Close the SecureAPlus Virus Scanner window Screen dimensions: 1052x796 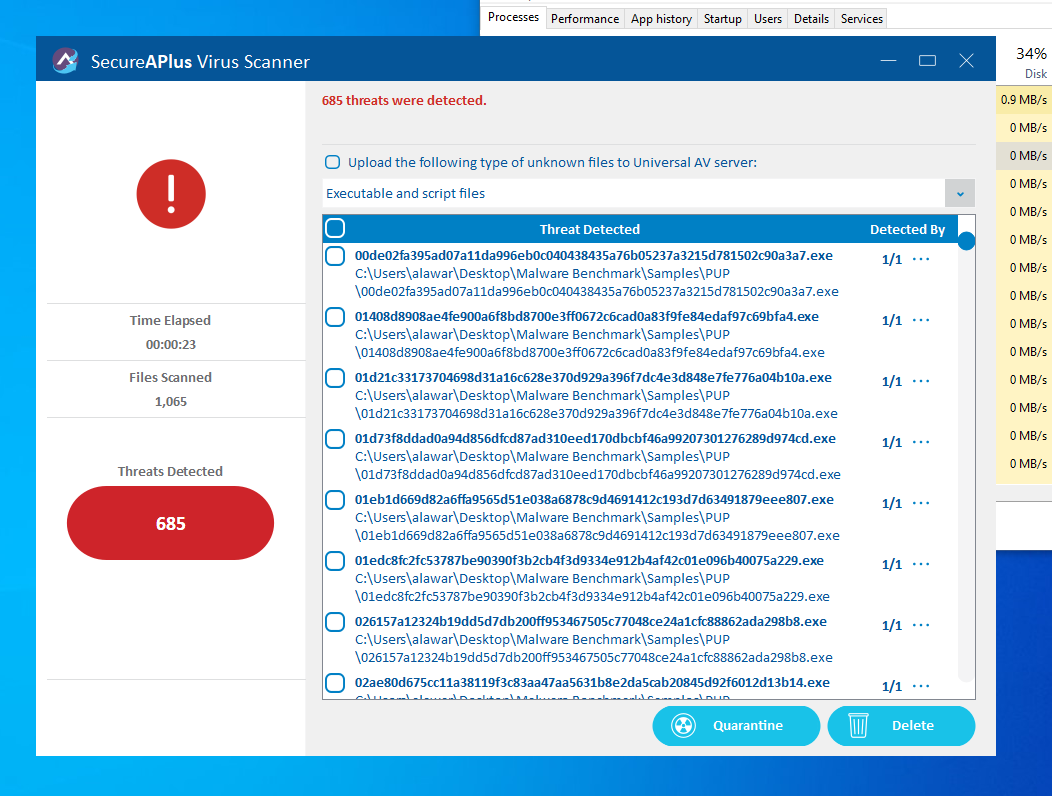966,61
